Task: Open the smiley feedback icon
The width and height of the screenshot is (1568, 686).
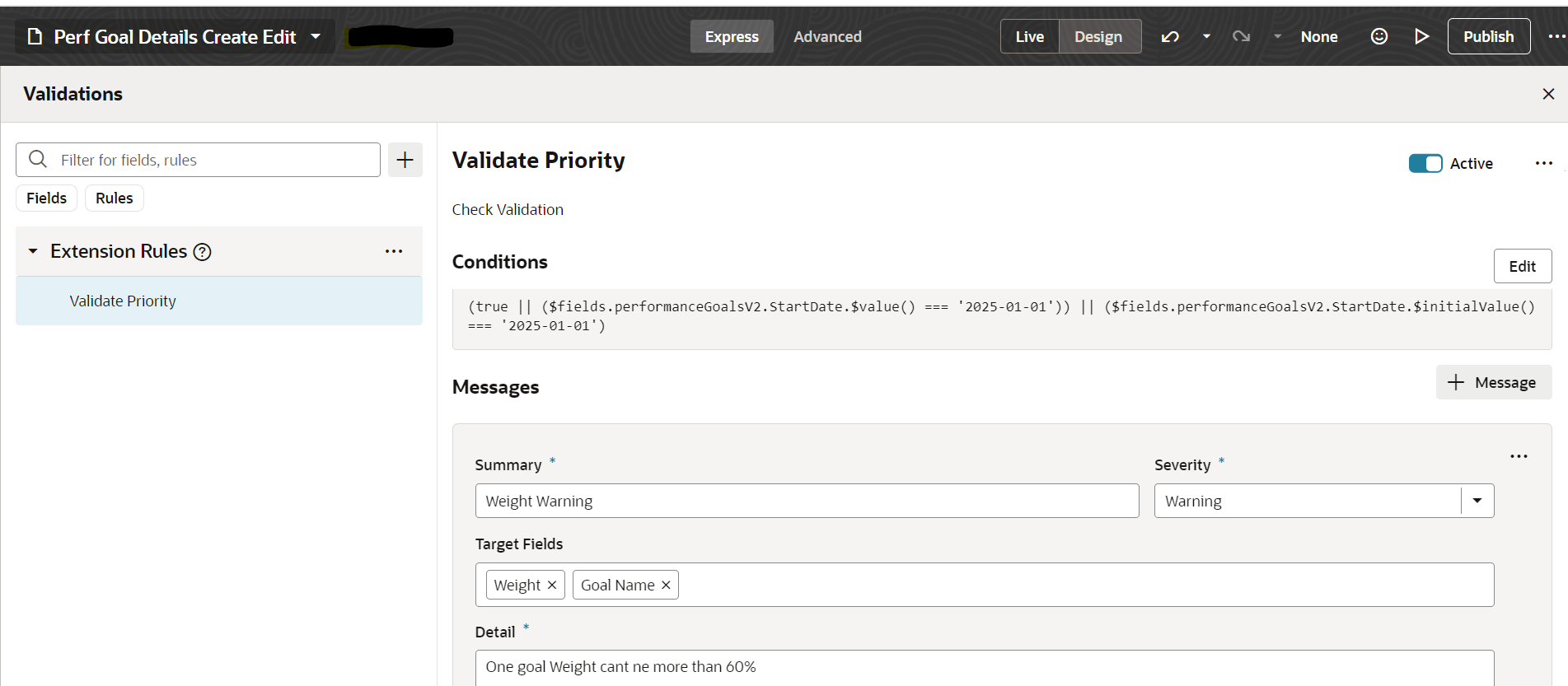Action: tap(1379, 36)
